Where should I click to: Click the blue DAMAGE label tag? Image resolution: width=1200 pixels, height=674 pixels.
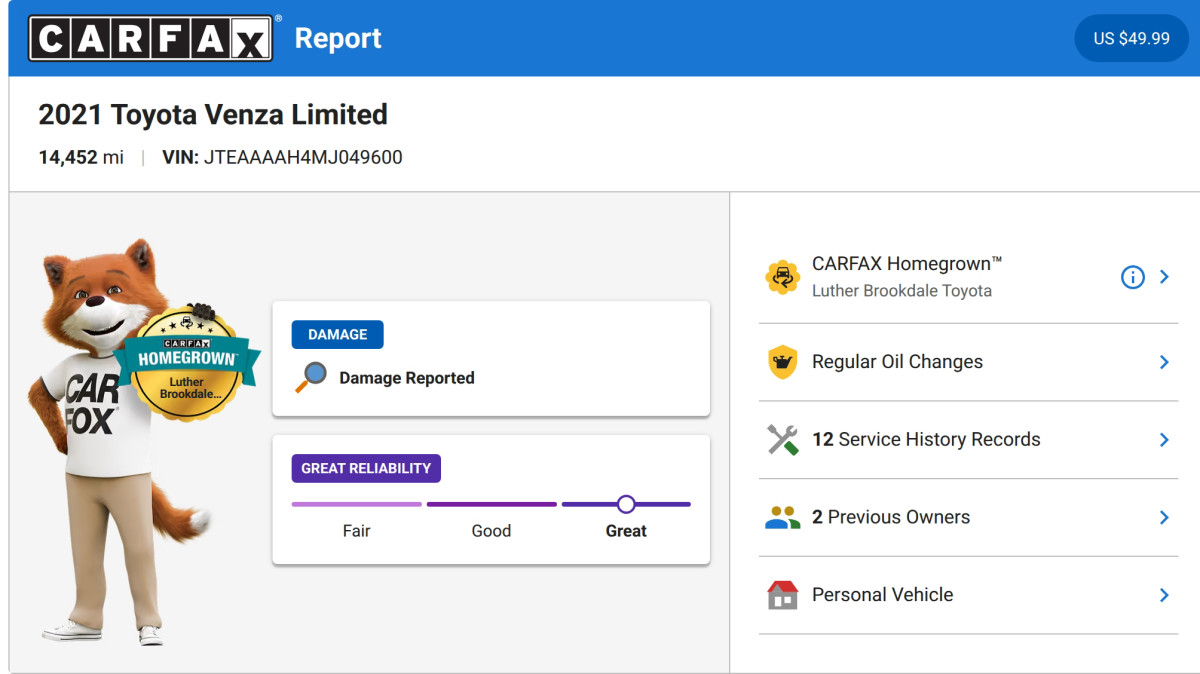[337, 335]
